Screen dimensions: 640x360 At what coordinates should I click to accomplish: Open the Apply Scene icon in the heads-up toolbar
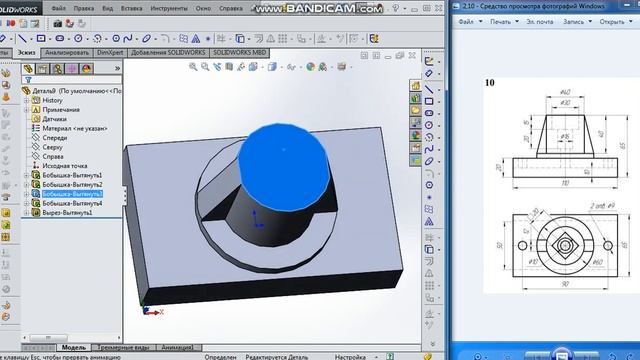(322, 67)
